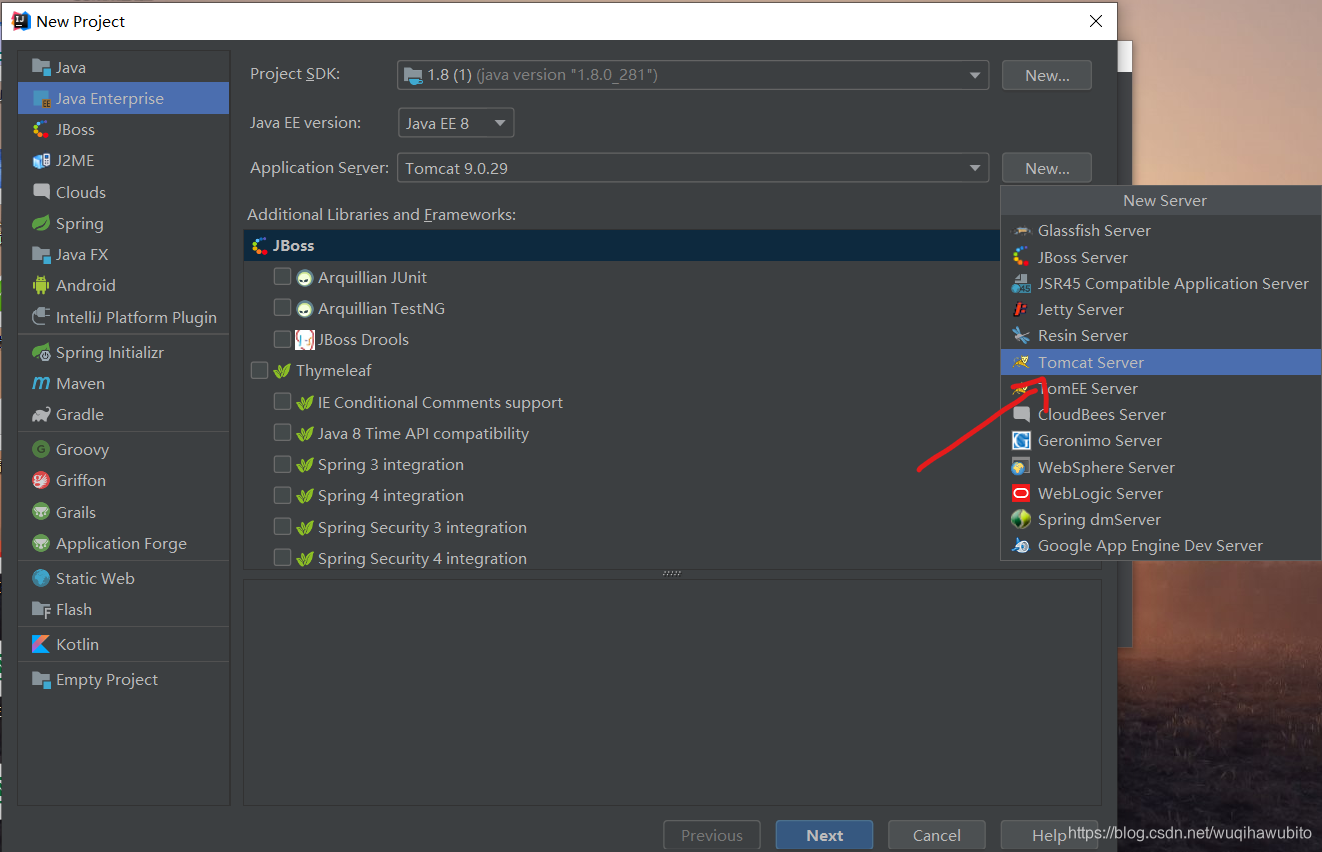The height and width of the screenshot is (852, 1322).
Task: Click the JBoss project type icon in sidebar
Action: point(41,129)
